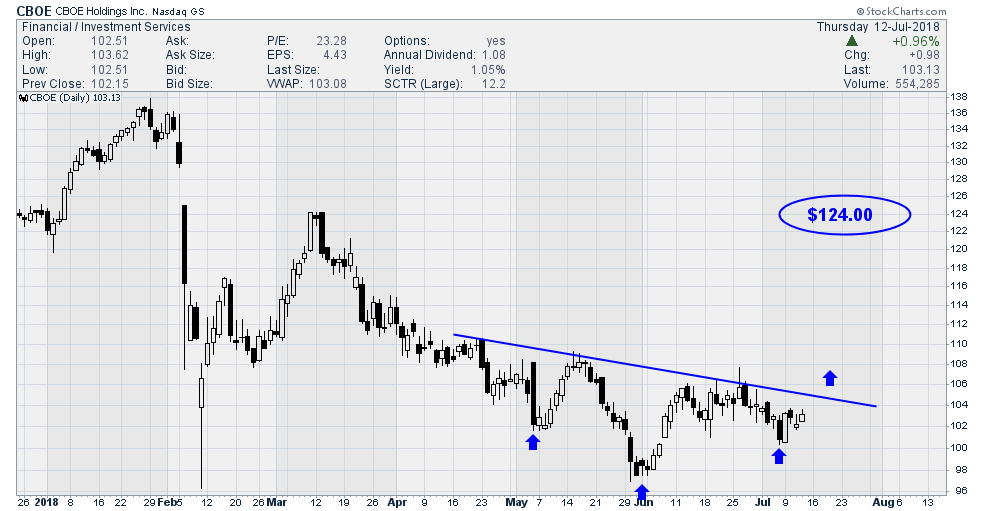990x511 pixels.
Task: Click the date Thursday 12-Jul-2018
Action: (878, 27)
